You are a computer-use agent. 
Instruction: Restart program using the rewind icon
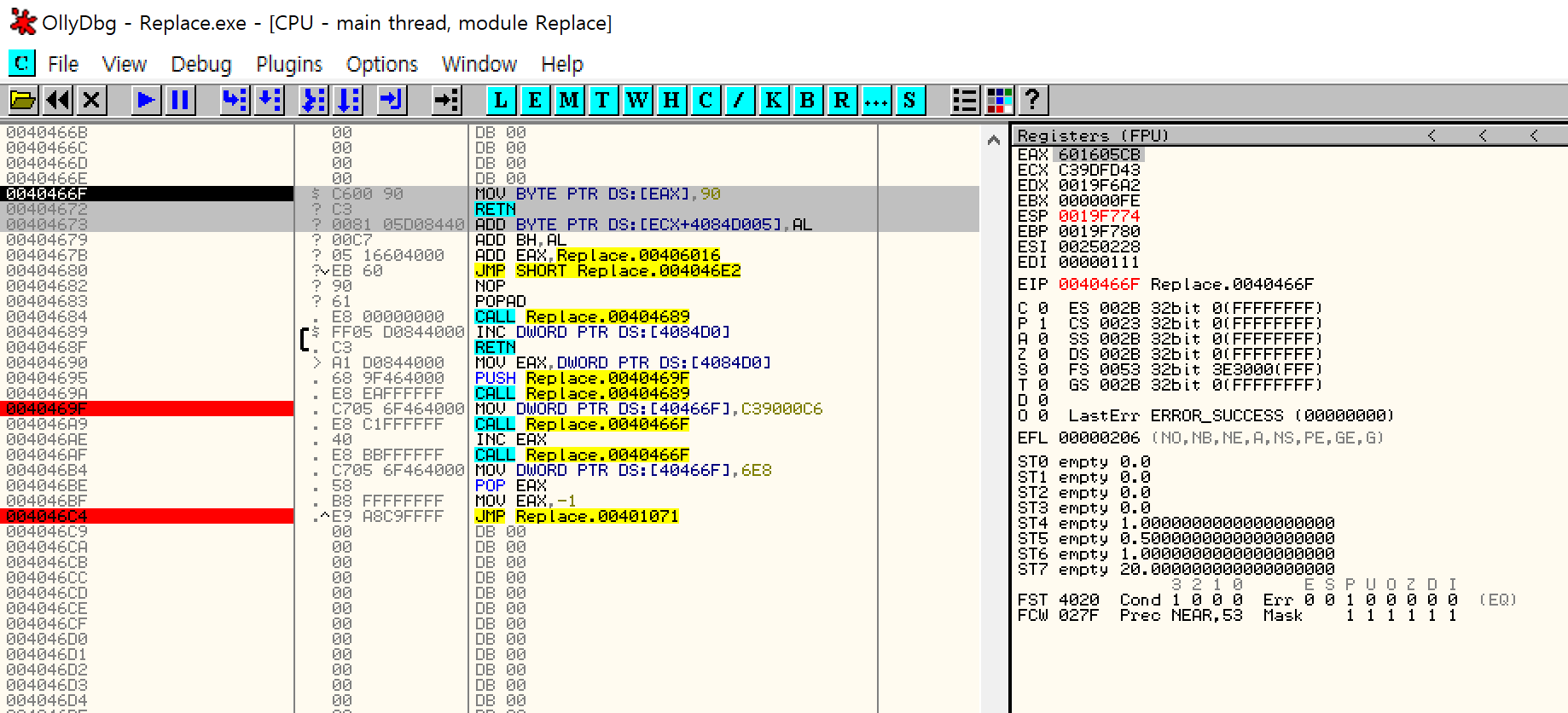coord(58,101)
